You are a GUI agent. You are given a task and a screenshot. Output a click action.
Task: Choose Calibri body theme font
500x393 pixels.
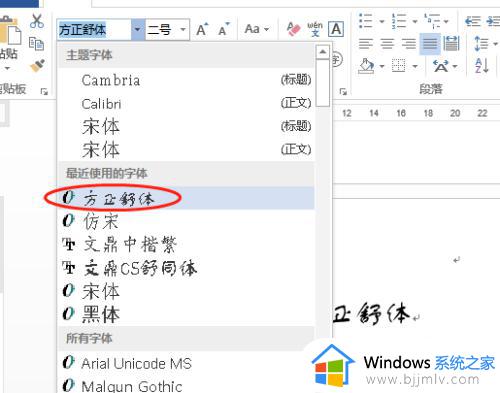pos(186,104)
